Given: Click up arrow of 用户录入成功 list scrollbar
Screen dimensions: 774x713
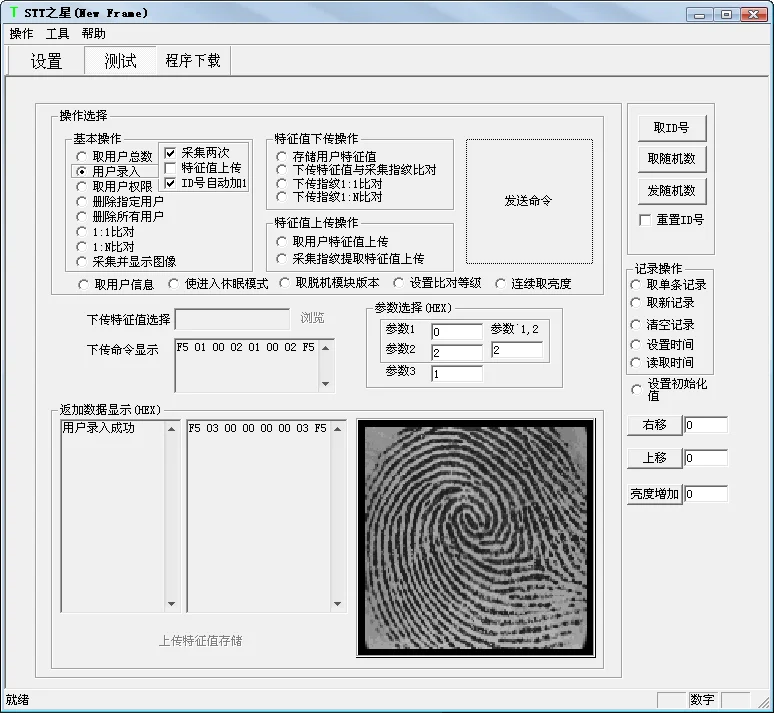Looking at the screenshot, I should (x=172, y=429).
